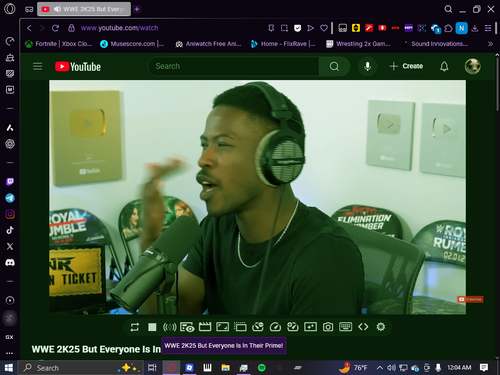Go back to the previous page
Screen dimensions: 500x375
point(29,28)
